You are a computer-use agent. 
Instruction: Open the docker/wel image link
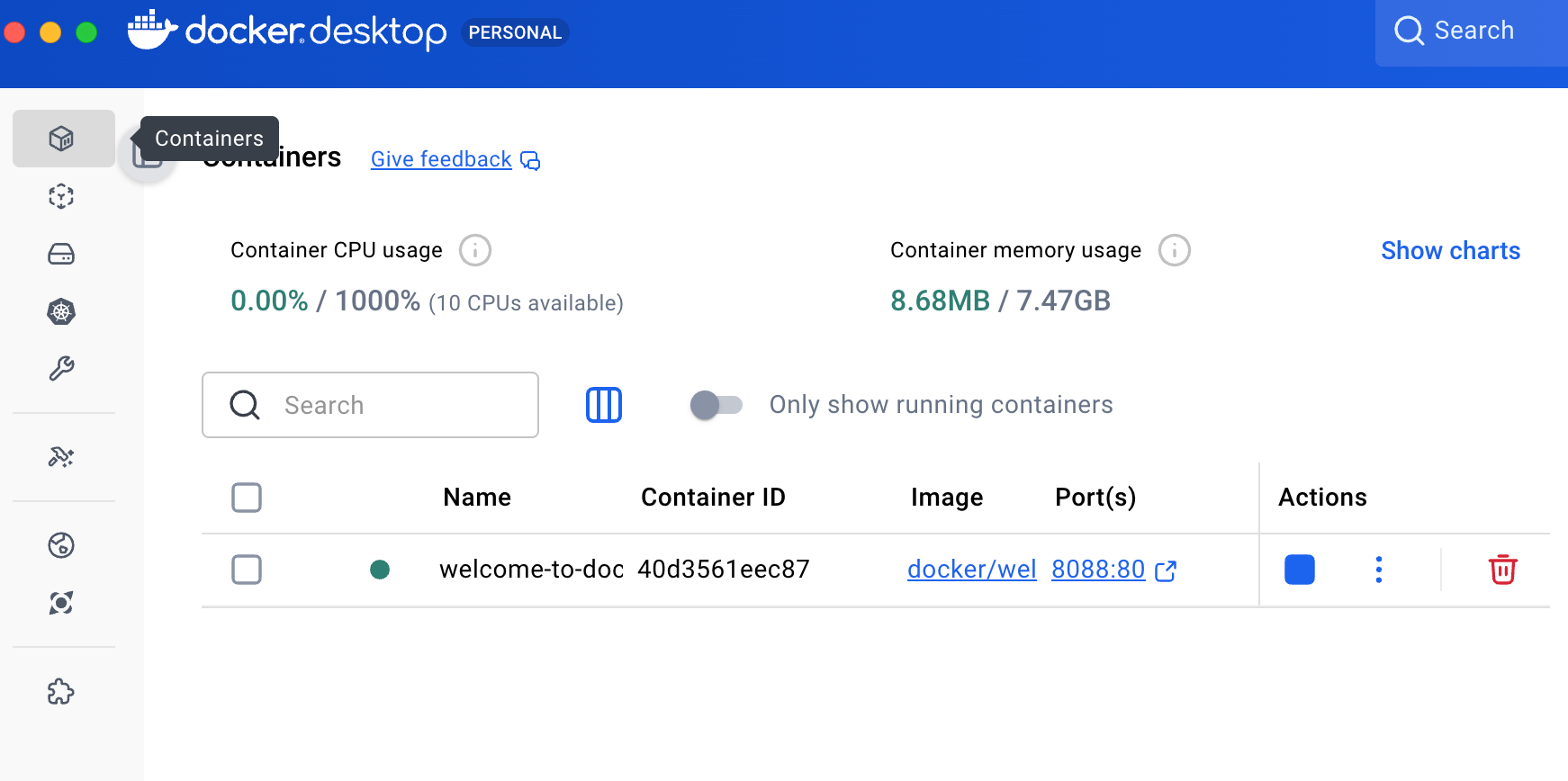972,570
